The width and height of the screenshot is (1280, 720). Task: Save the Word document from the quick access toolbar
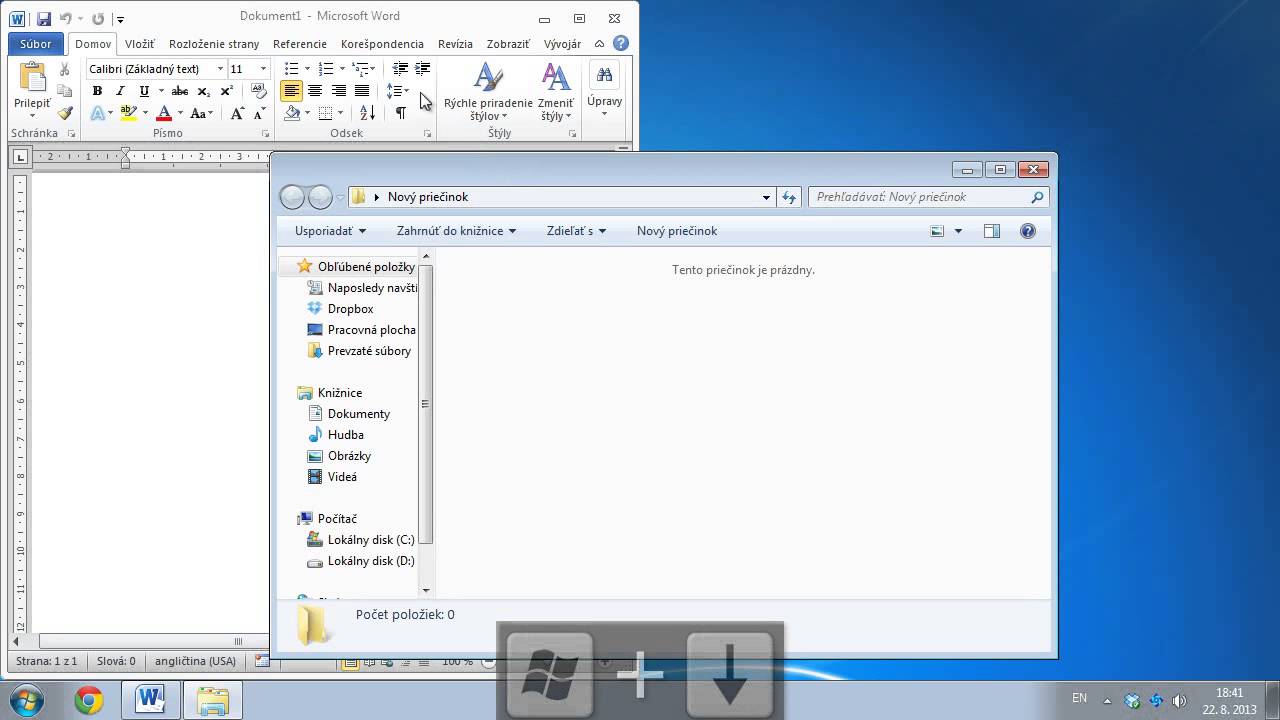point(43,18)
